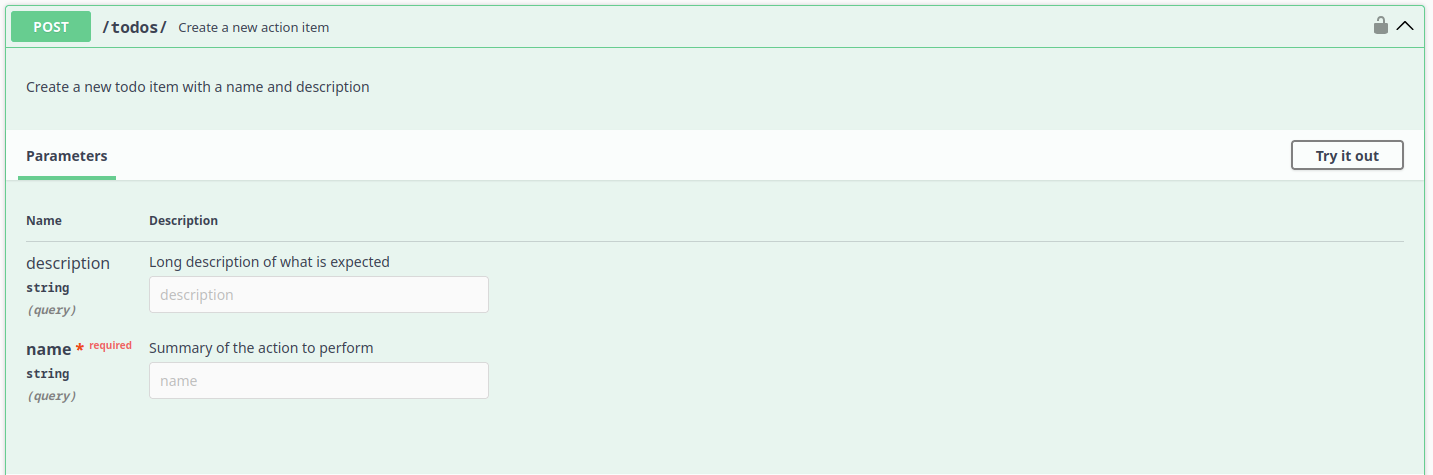Viewport: 1433px width, 475px height.
Task: Click the /todos/ endpoint path
Action: coord(135,27)
